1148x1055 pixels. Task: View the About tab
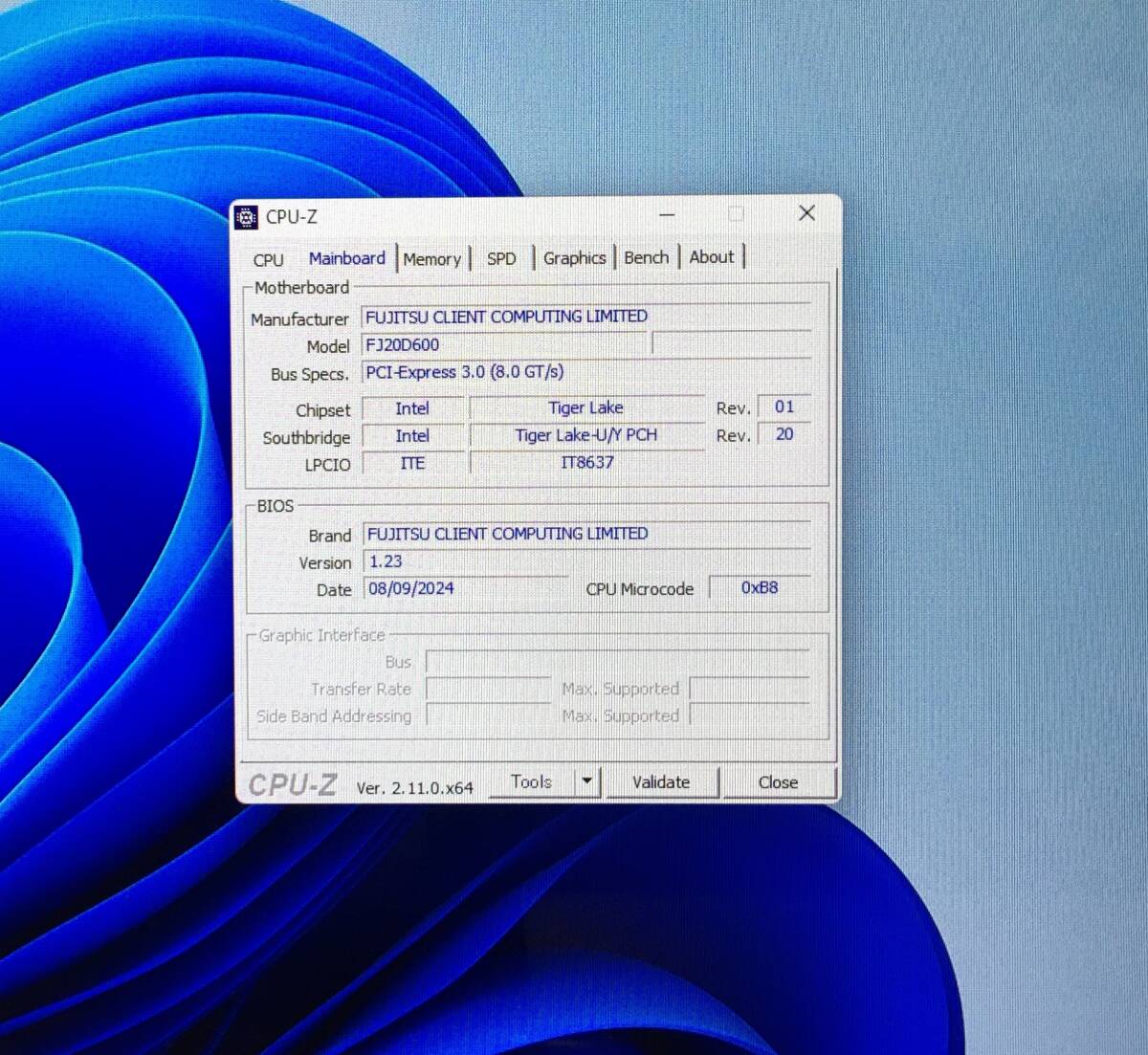(712, 257)
